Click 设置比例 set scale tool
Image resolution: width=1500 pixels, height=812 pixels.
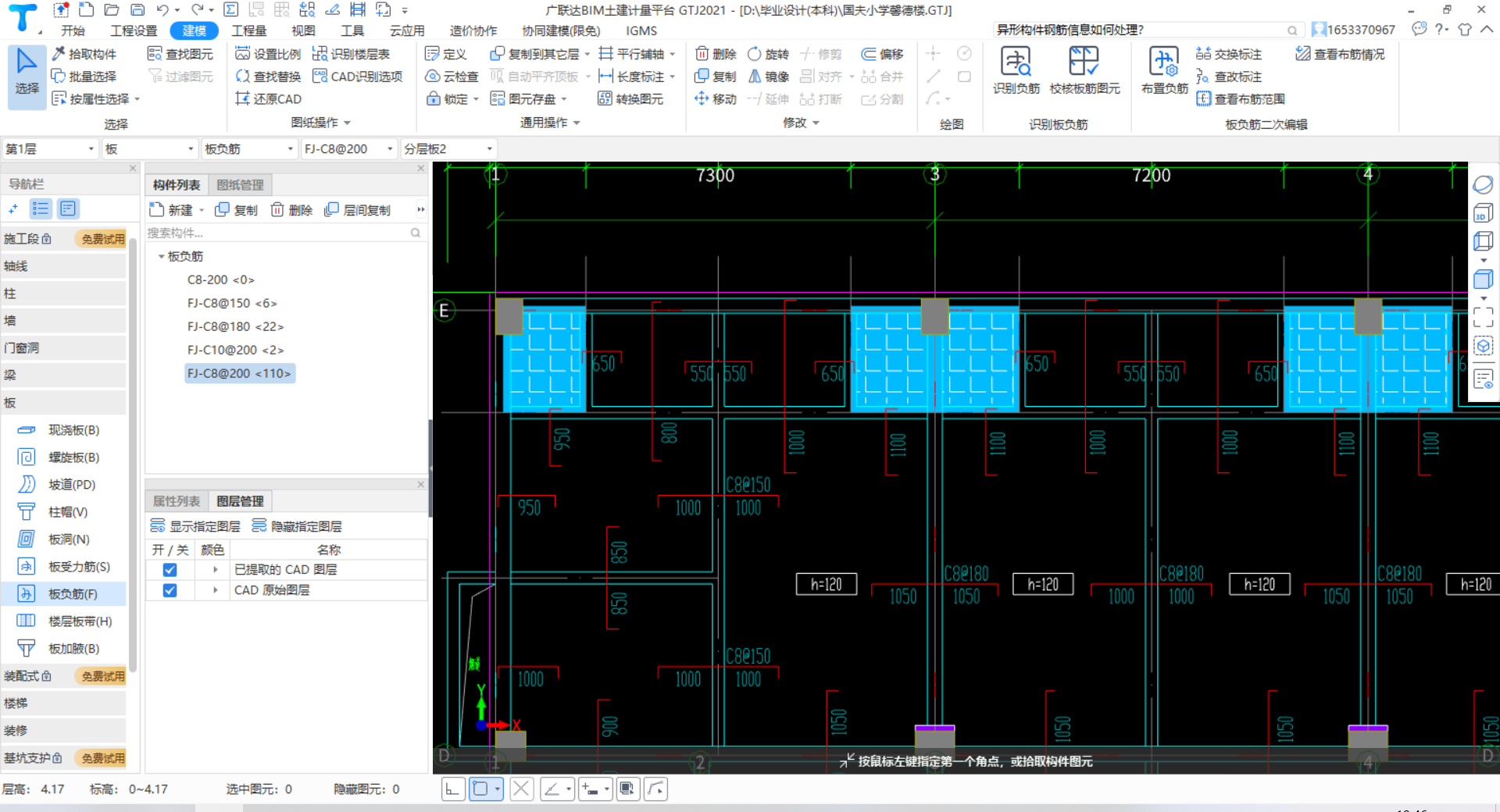coord(268,54)
